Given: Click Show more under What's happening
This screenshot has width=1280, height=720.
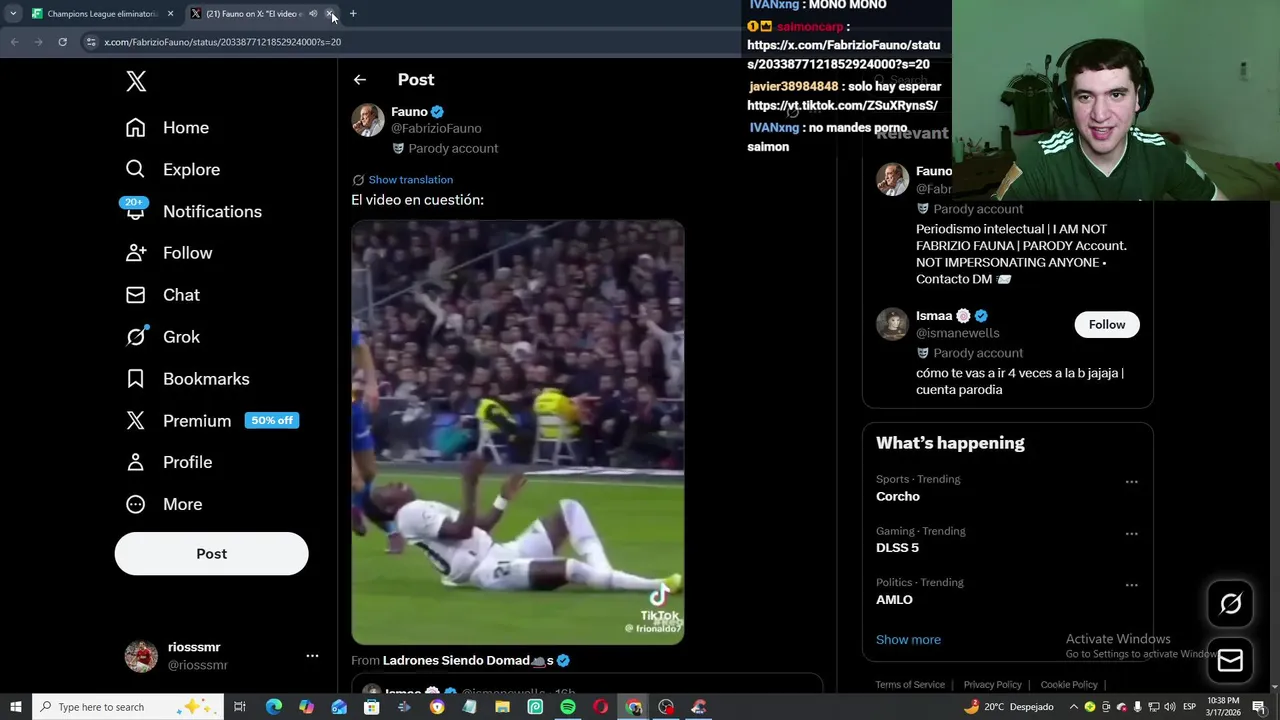Looking at the screenshot, I should pos(908,640).
